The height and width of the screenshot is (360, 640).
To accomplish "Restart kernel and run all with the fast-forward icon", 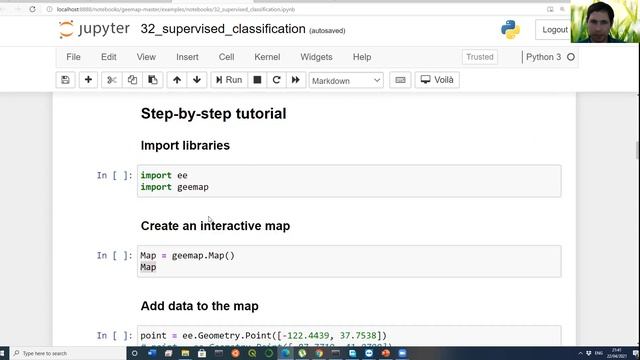I will pos(296,80).
